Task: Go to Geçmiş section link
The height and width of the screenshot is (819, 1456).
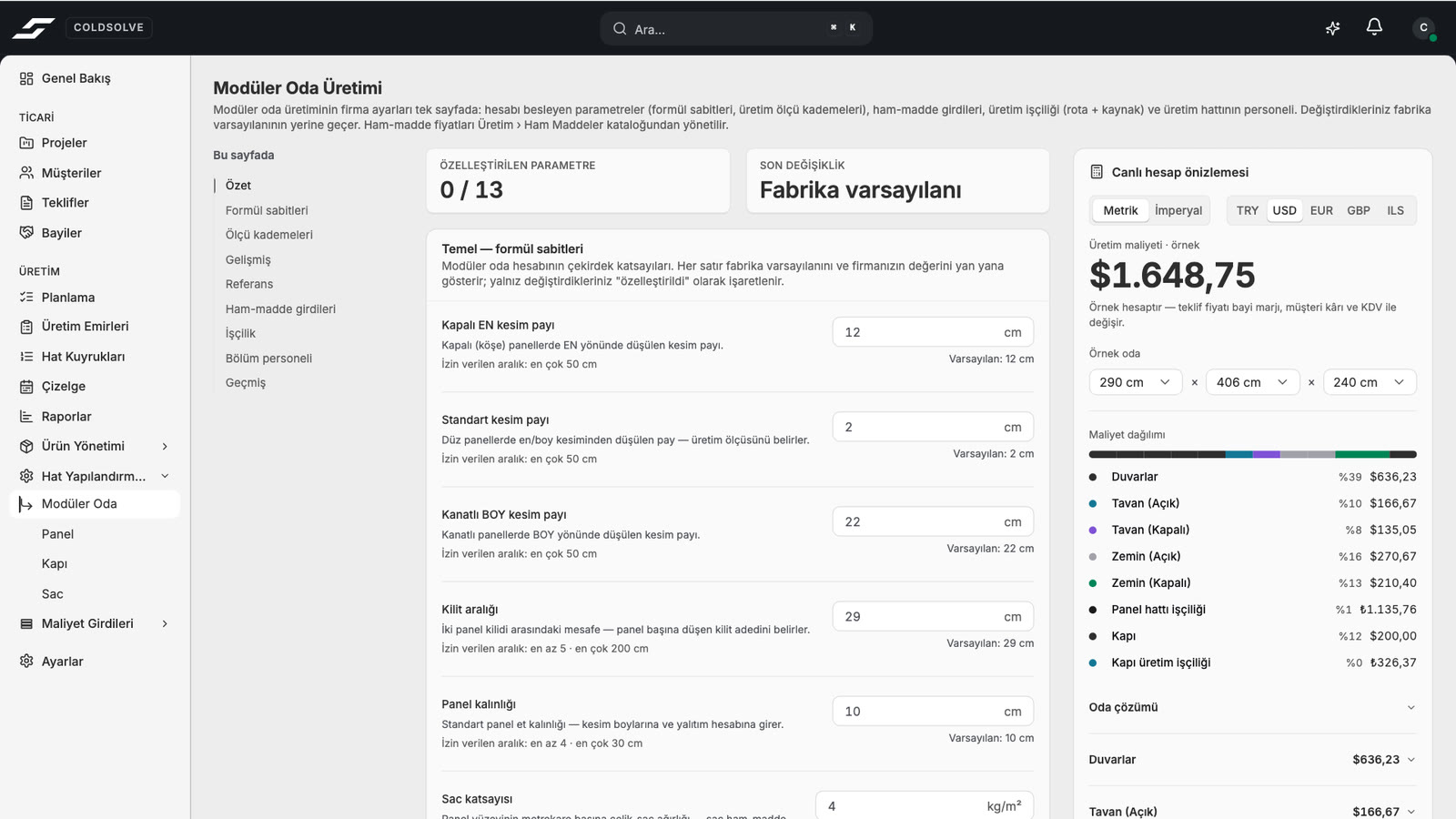Action: click(246, 383)
